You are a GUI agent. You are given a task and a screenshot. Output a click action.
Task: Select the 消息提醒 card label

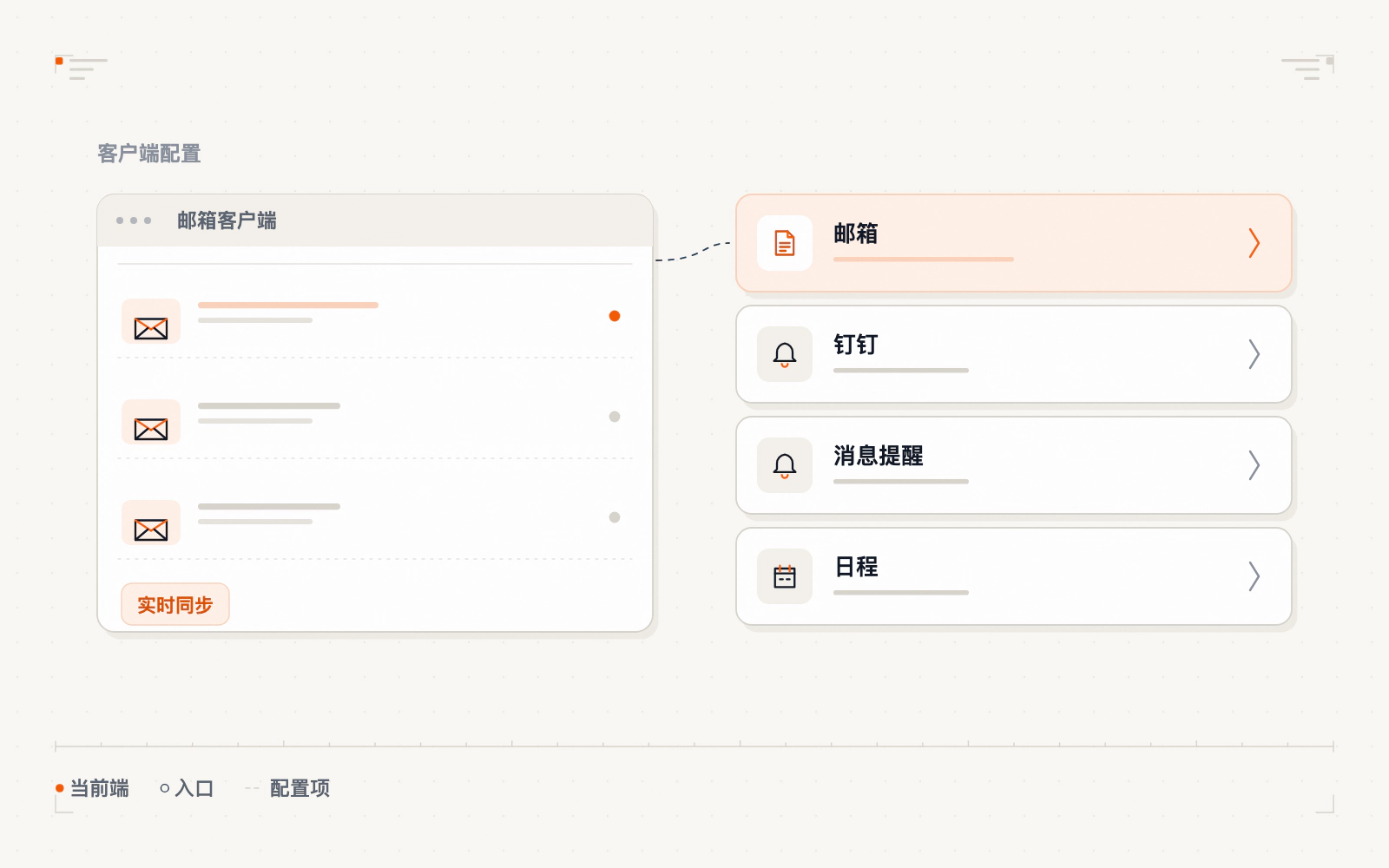[879, 456]
